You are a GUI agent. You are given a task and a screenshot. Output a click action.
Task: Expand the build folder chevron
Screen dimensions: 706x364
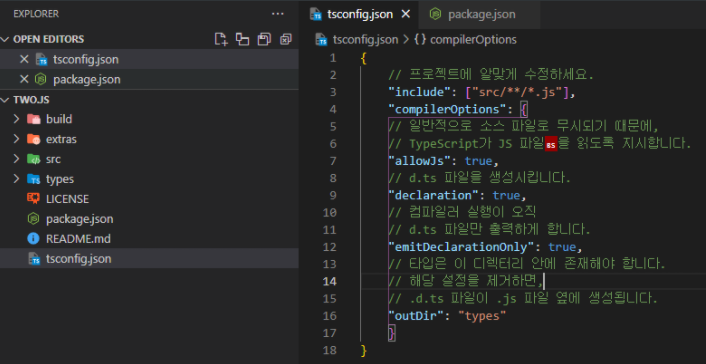click(x=17, y=119)
